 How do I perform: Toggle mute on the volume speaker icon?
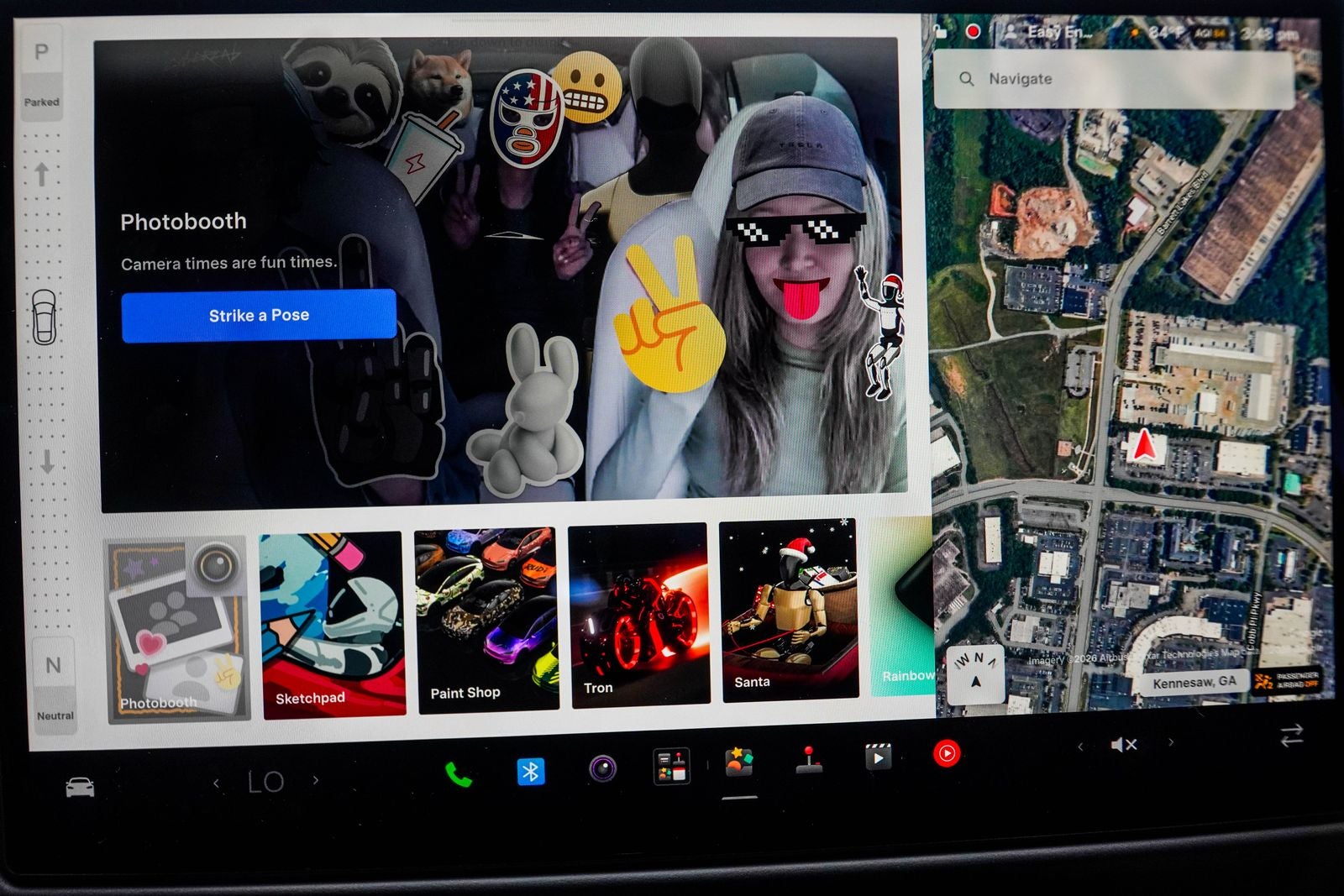1124,744
